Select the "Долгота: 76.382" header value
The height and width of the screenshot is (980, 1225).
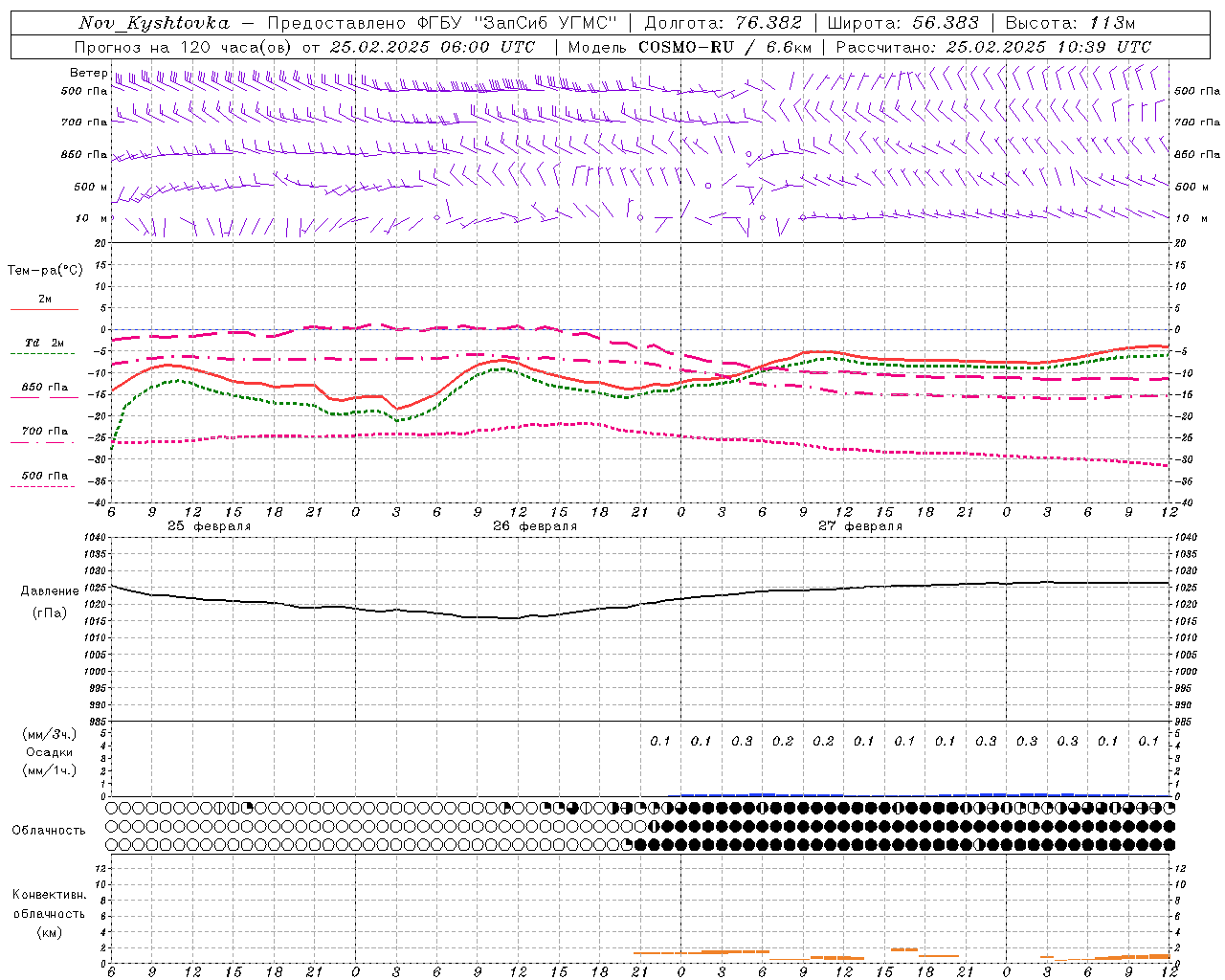724,23
